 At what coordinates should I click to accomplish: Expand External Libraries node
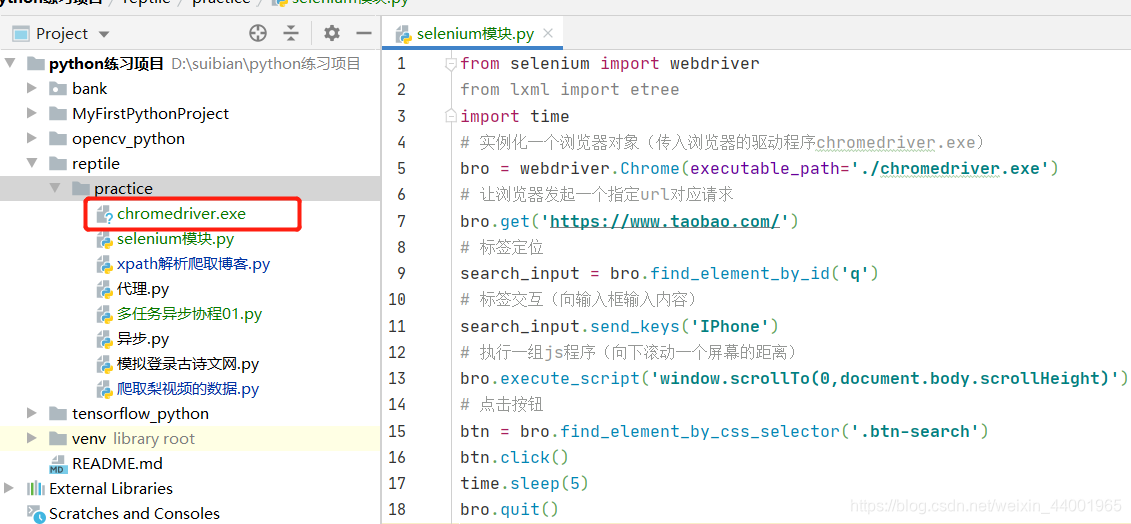(x=9, y=489)
